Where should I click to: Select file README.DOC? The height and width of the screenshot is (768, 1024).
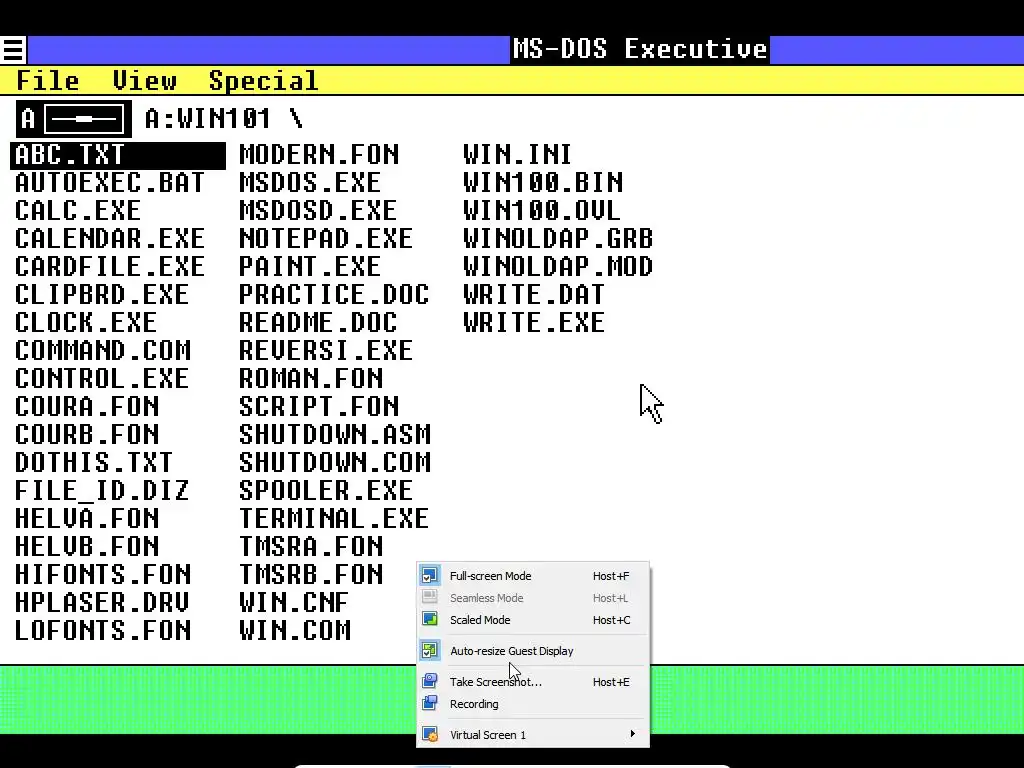[317, 323]
